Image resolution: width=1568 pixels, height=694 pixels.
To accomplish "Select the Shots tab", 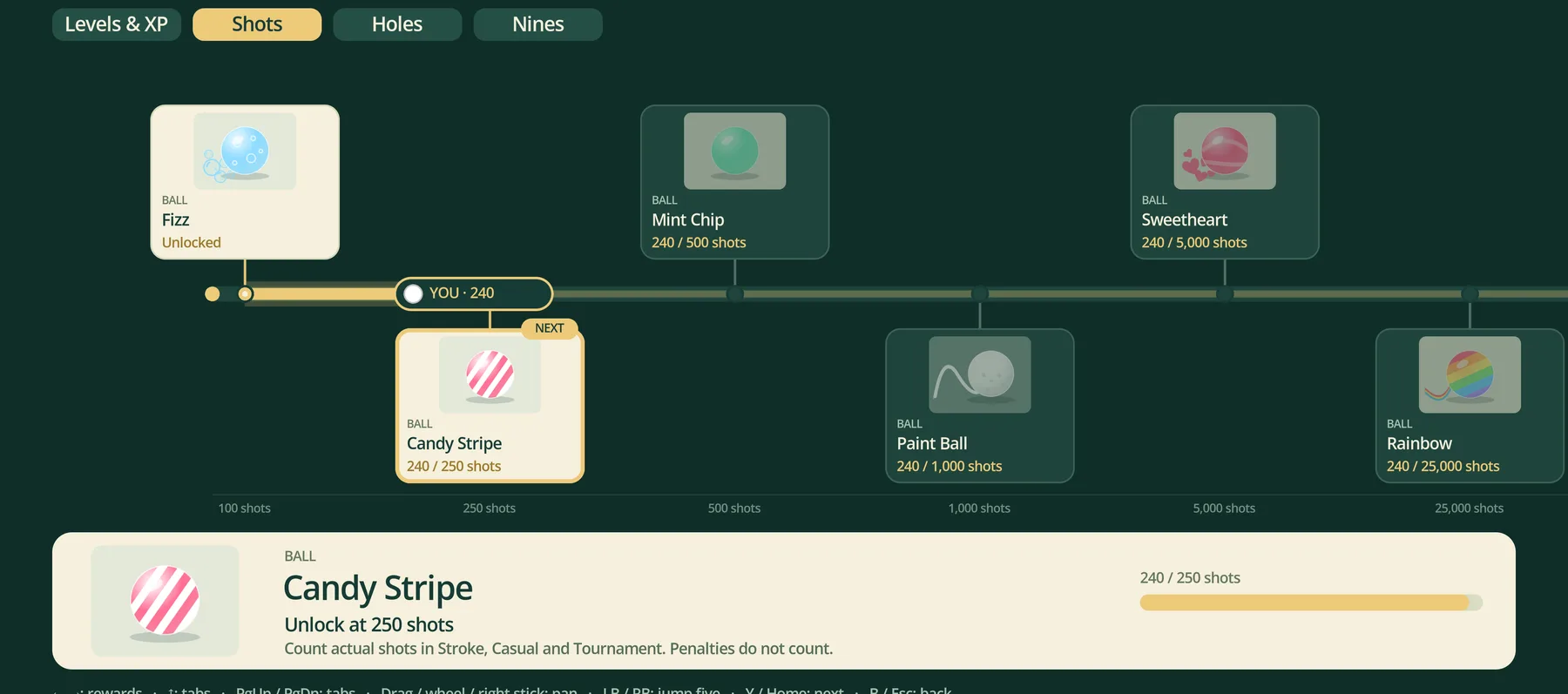I will click(257, 24).
